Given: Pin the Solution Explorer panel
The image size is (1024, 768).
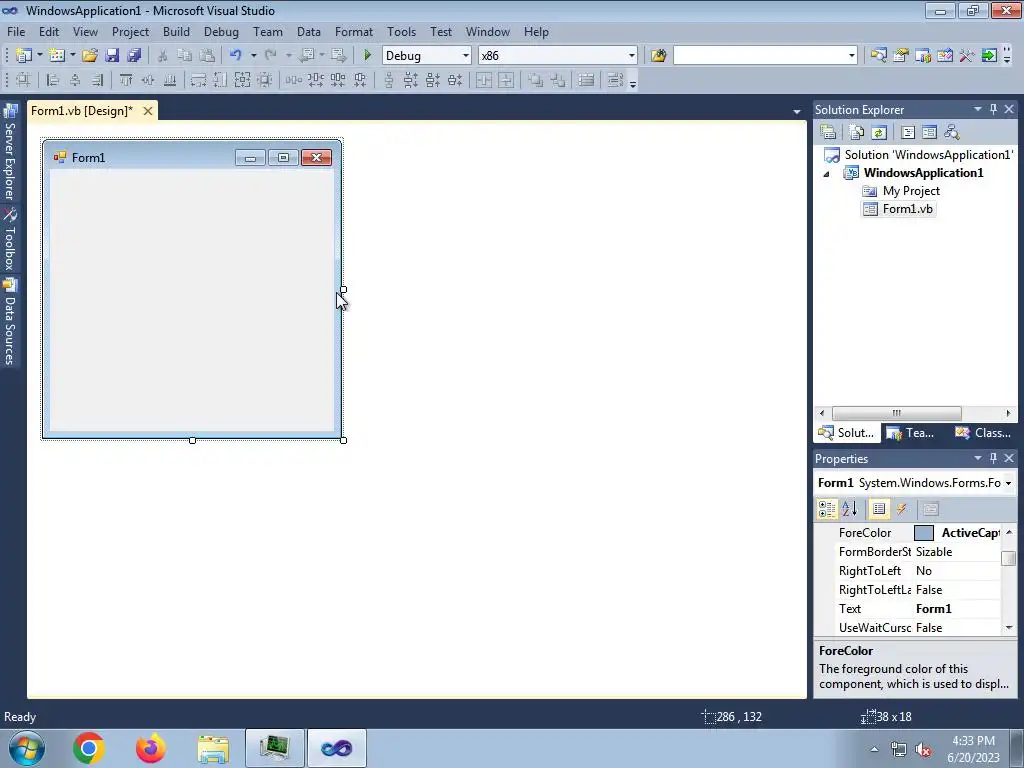Looking at the screenshot, I should [x=993, y=109].
